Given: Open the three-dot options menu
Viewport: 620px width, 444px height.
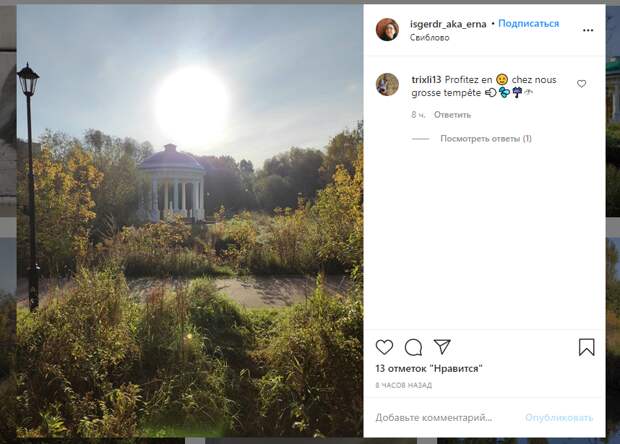Looking at the screenshot, I should (588, 30).
